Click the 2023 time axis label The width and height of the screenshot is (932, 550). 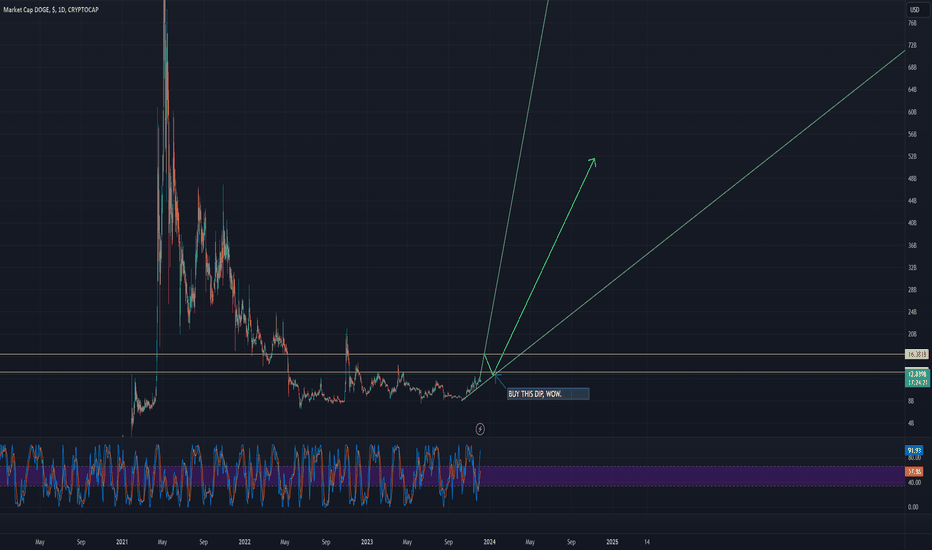tap(367, 542)
